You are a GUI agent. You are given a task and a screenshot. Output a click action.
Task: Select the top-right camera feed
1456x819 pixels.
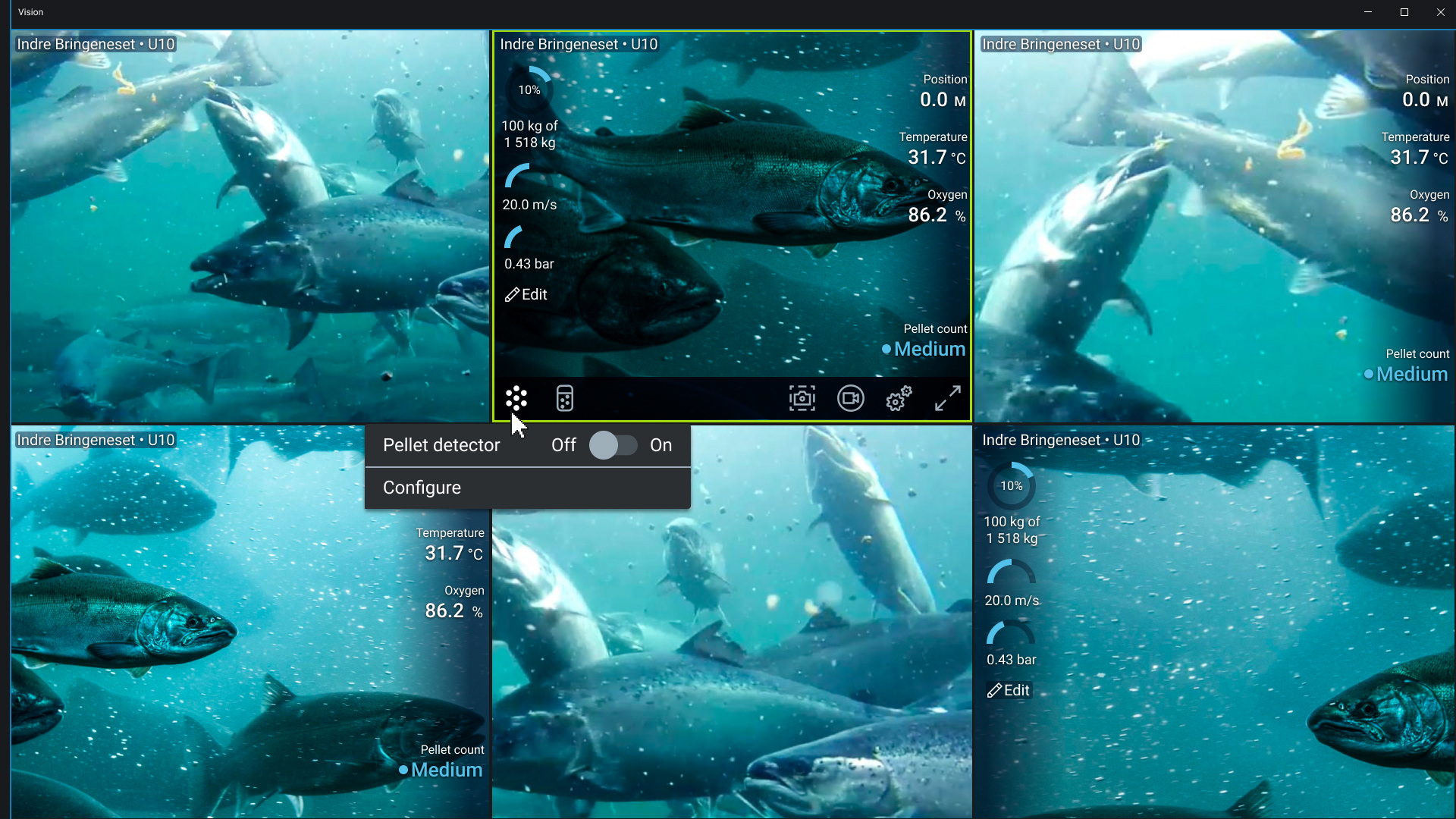click(x=1213, y=227)
